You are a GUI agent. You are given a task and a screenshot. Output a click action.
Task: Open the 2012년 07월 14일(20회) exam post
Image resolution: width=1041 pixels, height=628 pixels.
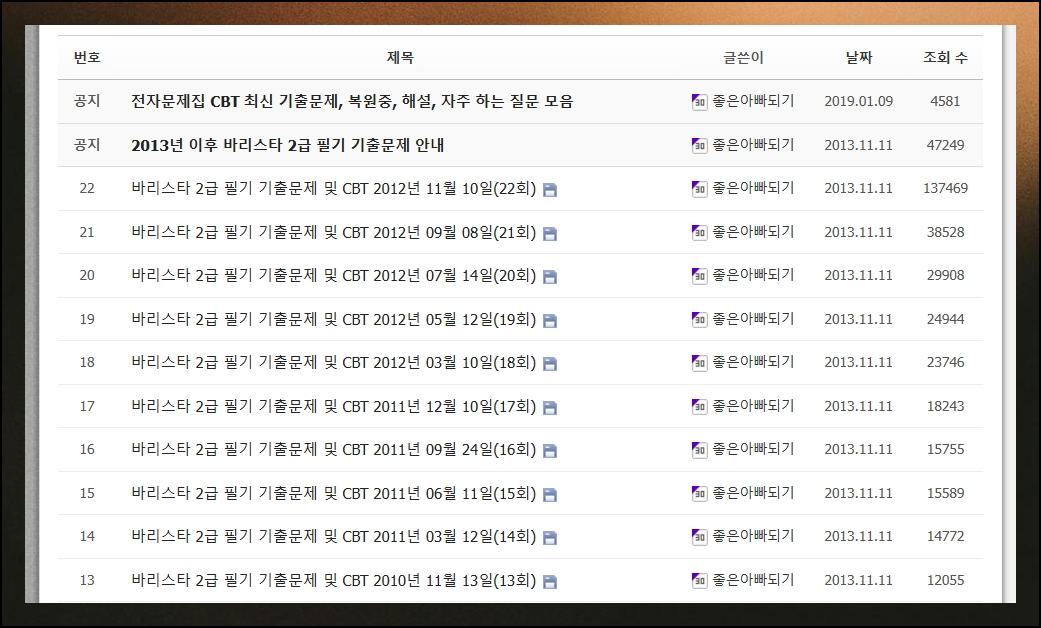point(333,275)
